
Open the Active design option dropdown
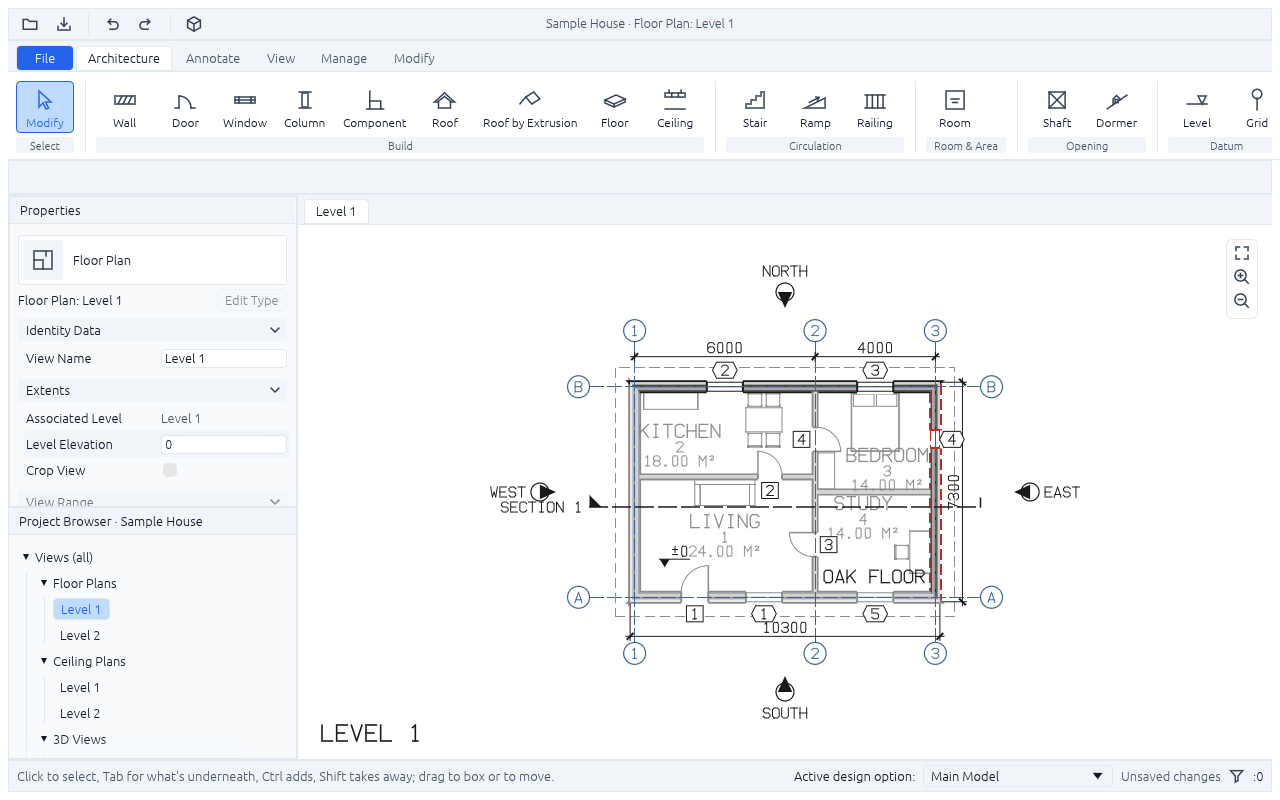[x=1016, y=776]
